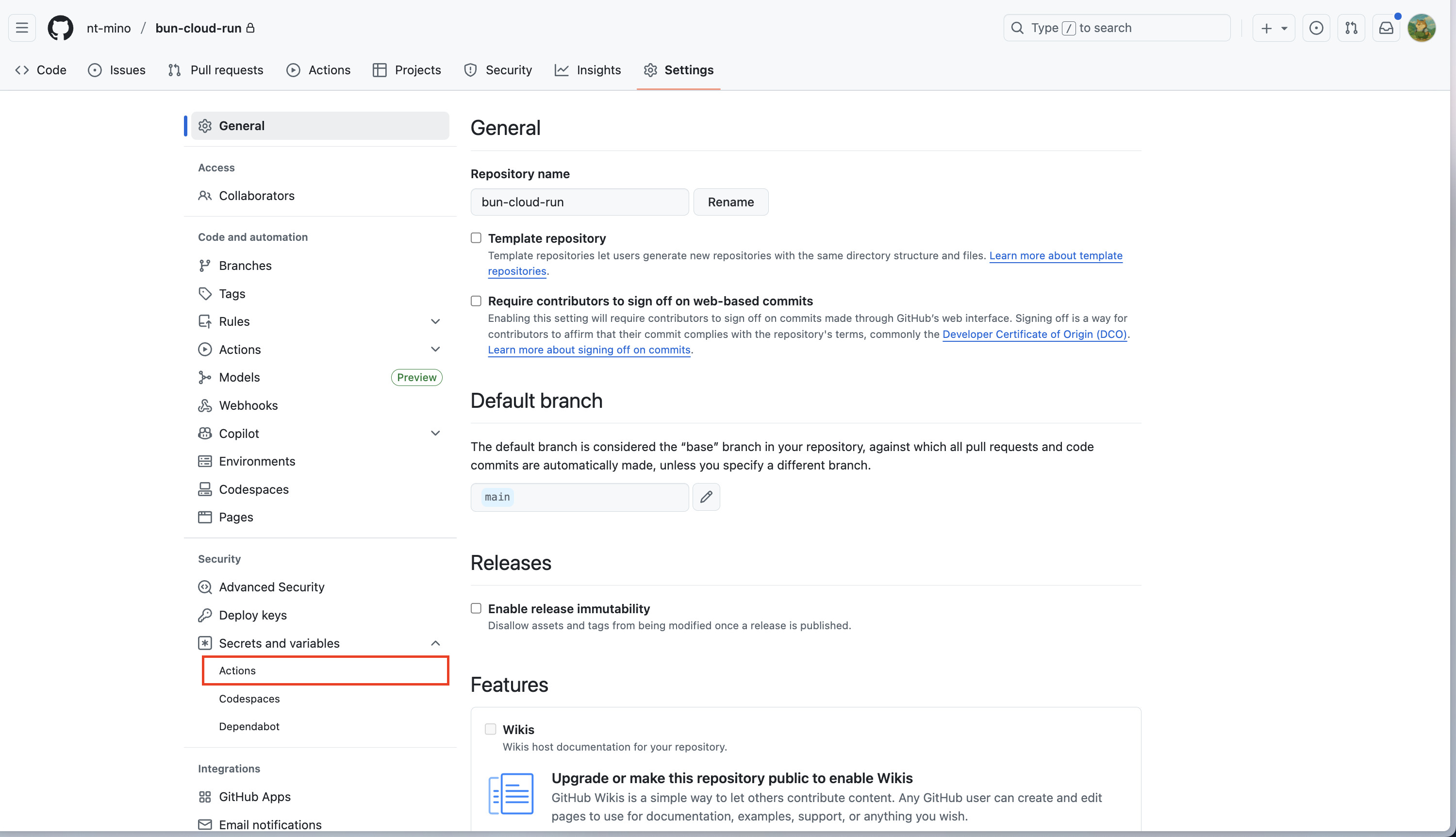This screenshot has height=837, width=1456.
Task: Expand the Copilot sidebar section
Action: (x=435, y=434)
